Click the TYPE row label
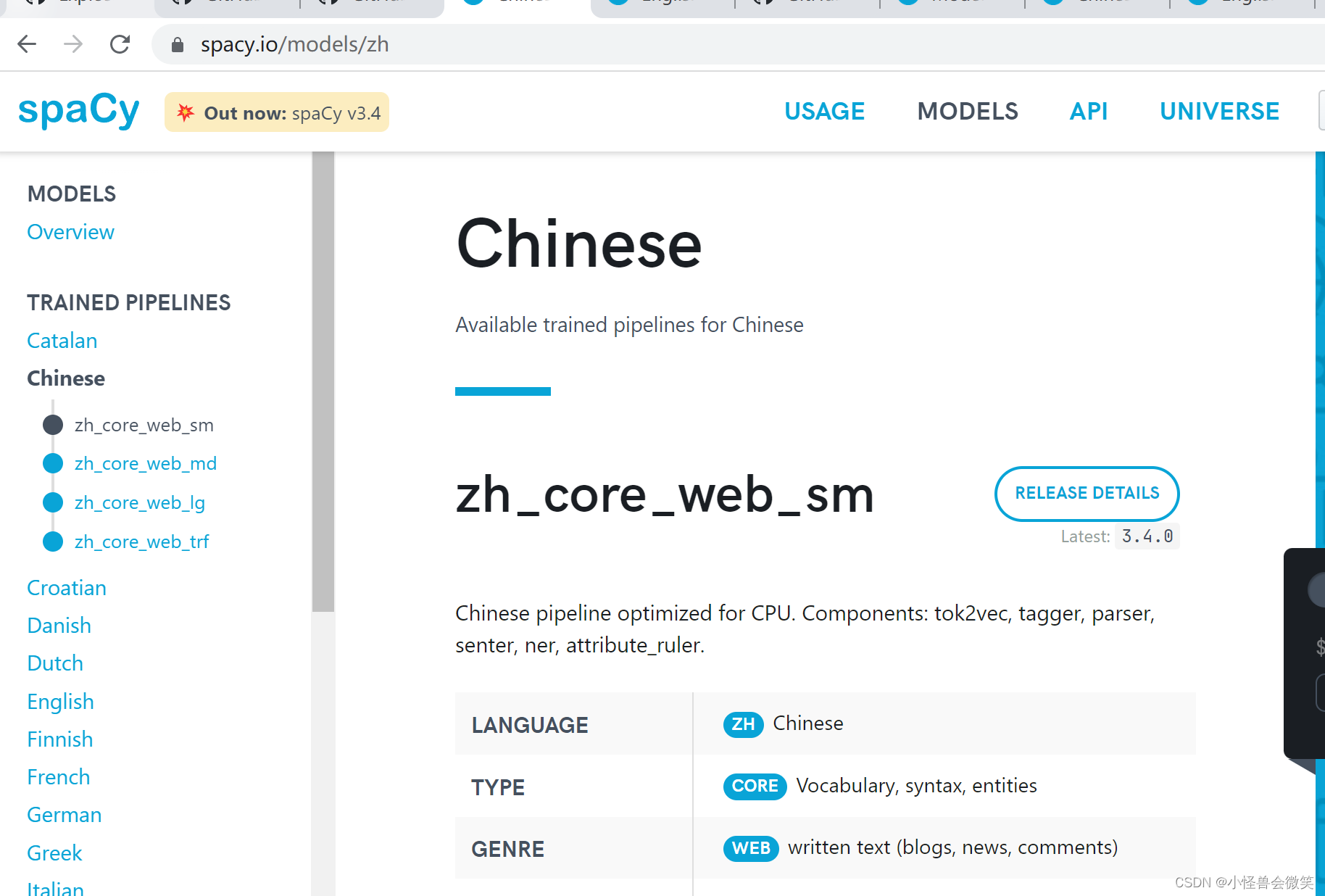The height and width of the screenshot is (896, 1325). tap(498, 787)
